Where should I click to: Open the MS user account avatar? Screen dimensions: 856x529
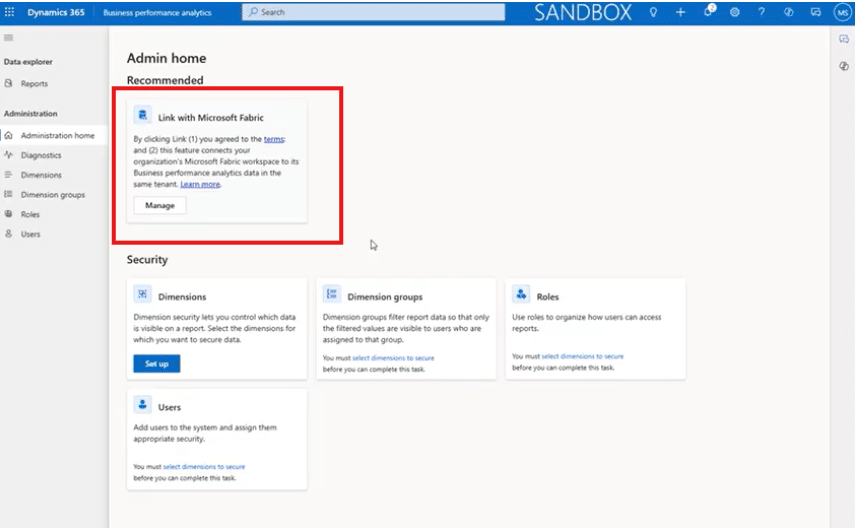[x=842, y=12]
